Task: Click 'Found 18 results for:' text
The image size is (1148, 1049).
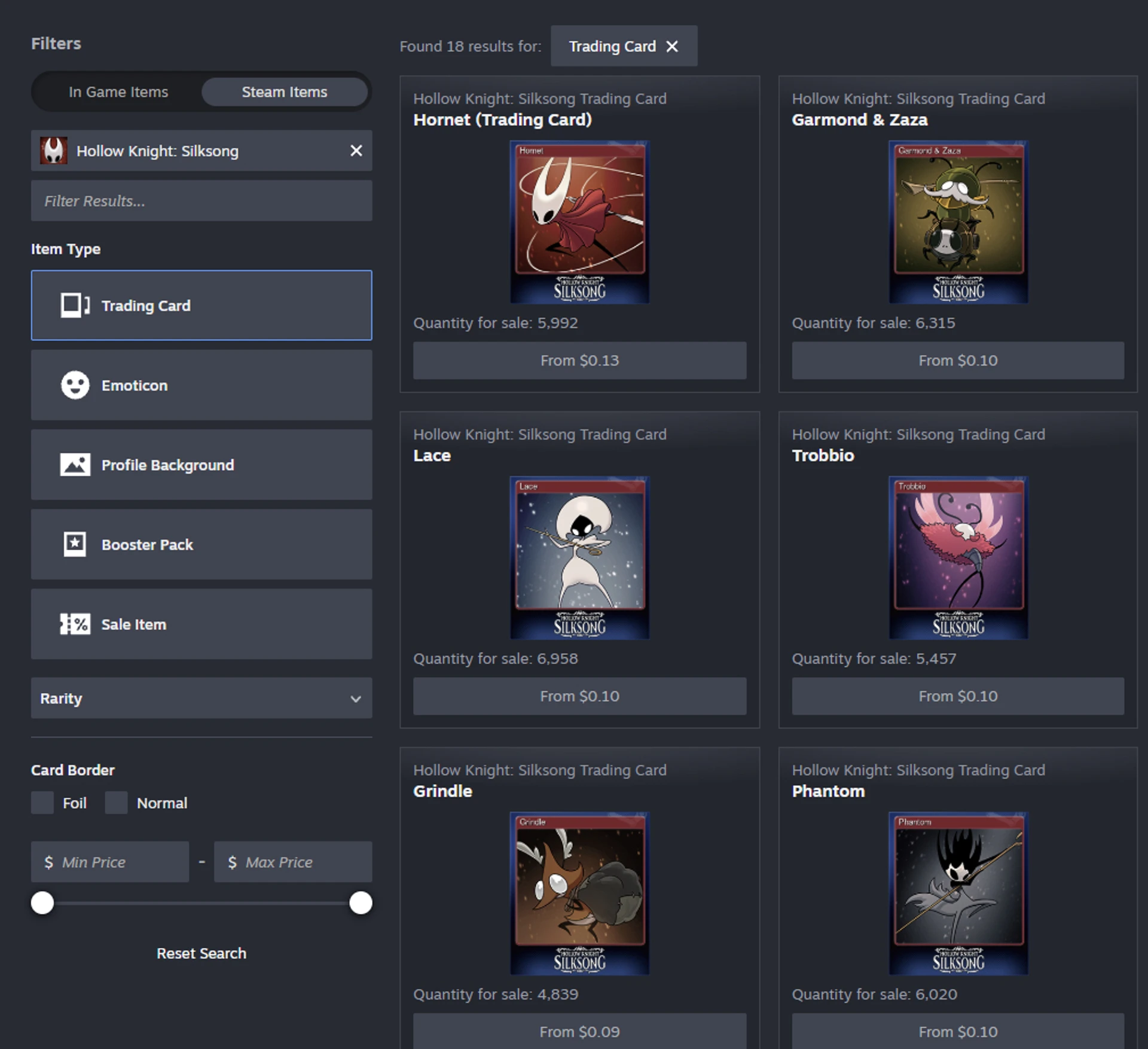Action: [x=470, y=46]
